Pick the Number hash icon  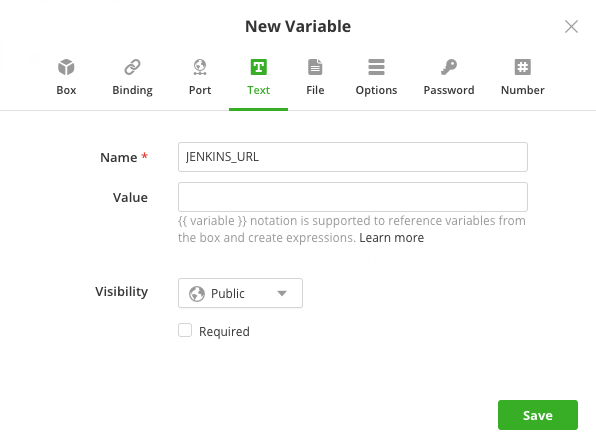pyautogui.click(x=523, y=67)
